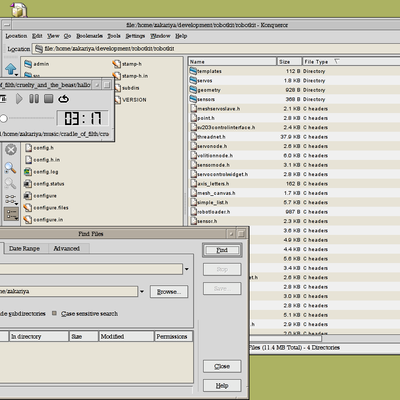Open the geometry folder icon
Image resolution: width=400 pixels, height=400 pixels.
coord(193,90)
